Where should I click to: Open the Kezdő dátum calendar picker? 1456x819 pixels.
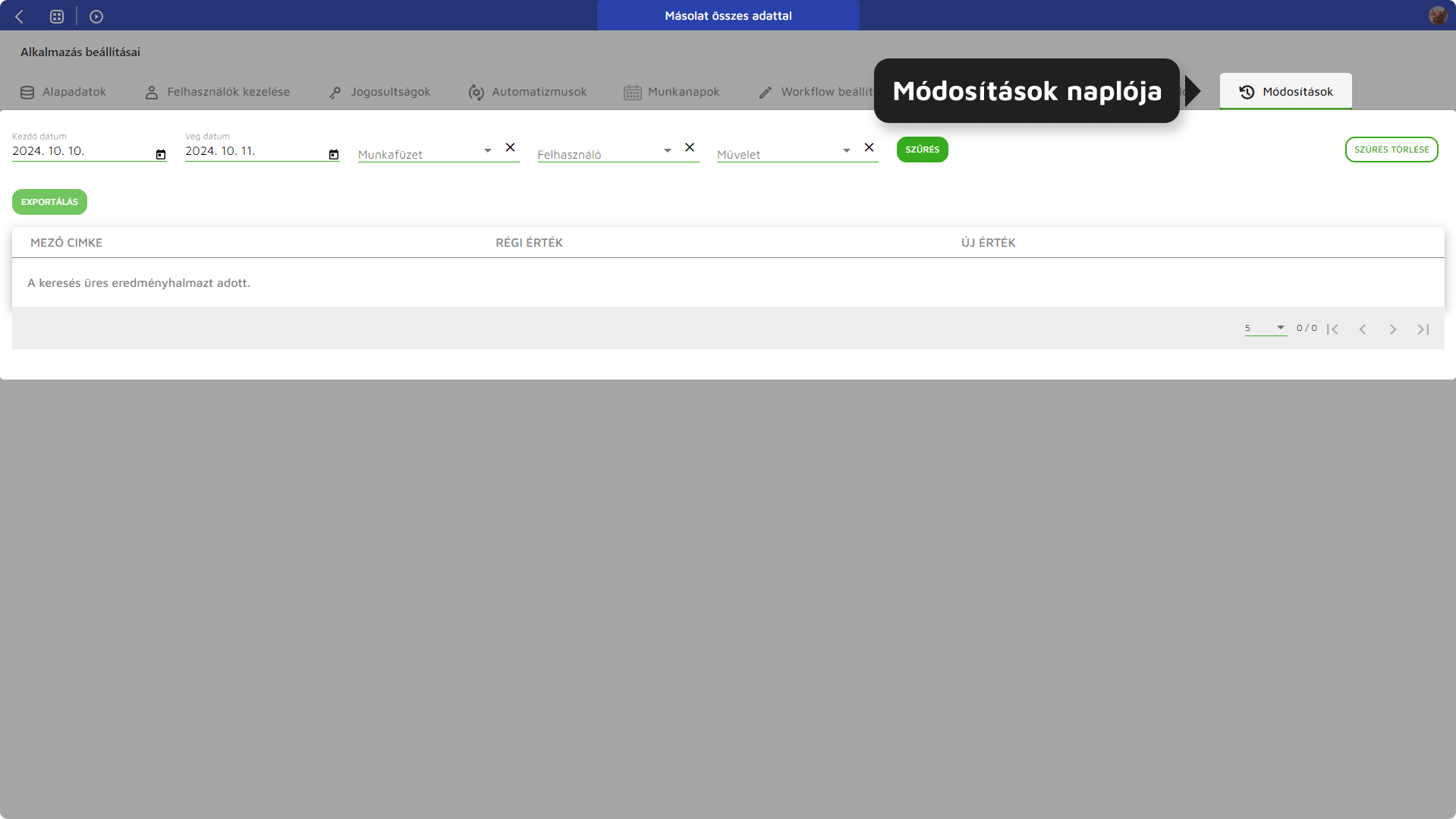pyautogui.click(x=161, y=154)
